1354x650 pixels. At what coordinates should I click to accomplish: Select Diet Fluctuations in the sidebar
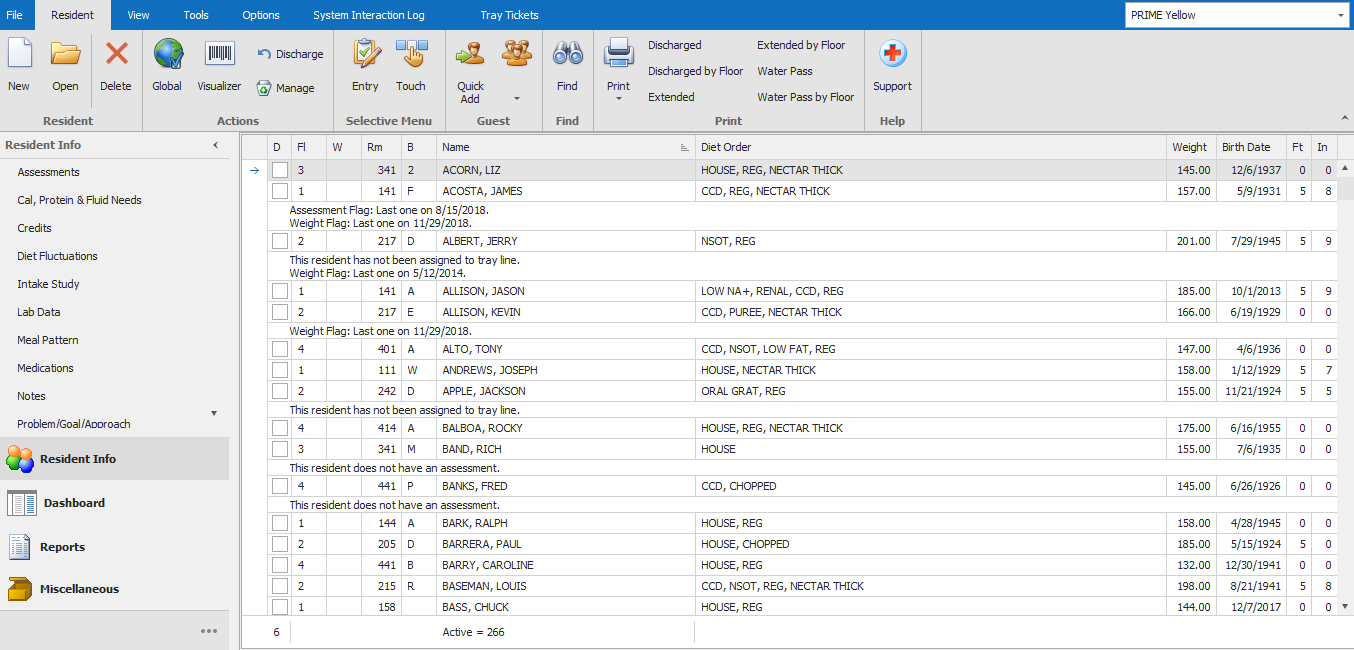click(58, 256)
